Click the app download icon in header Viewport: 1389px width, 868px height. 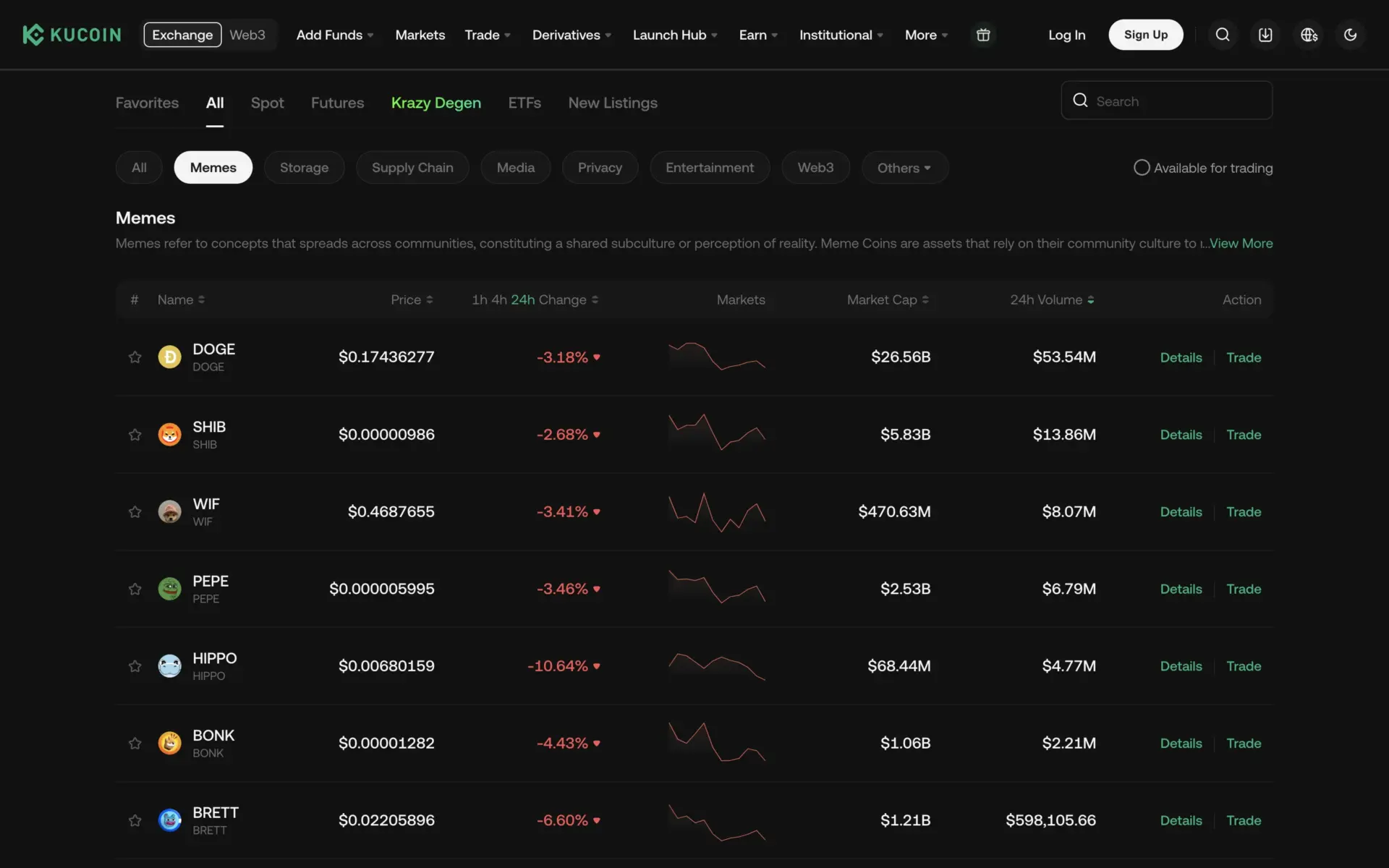(x=1265, y=34)
